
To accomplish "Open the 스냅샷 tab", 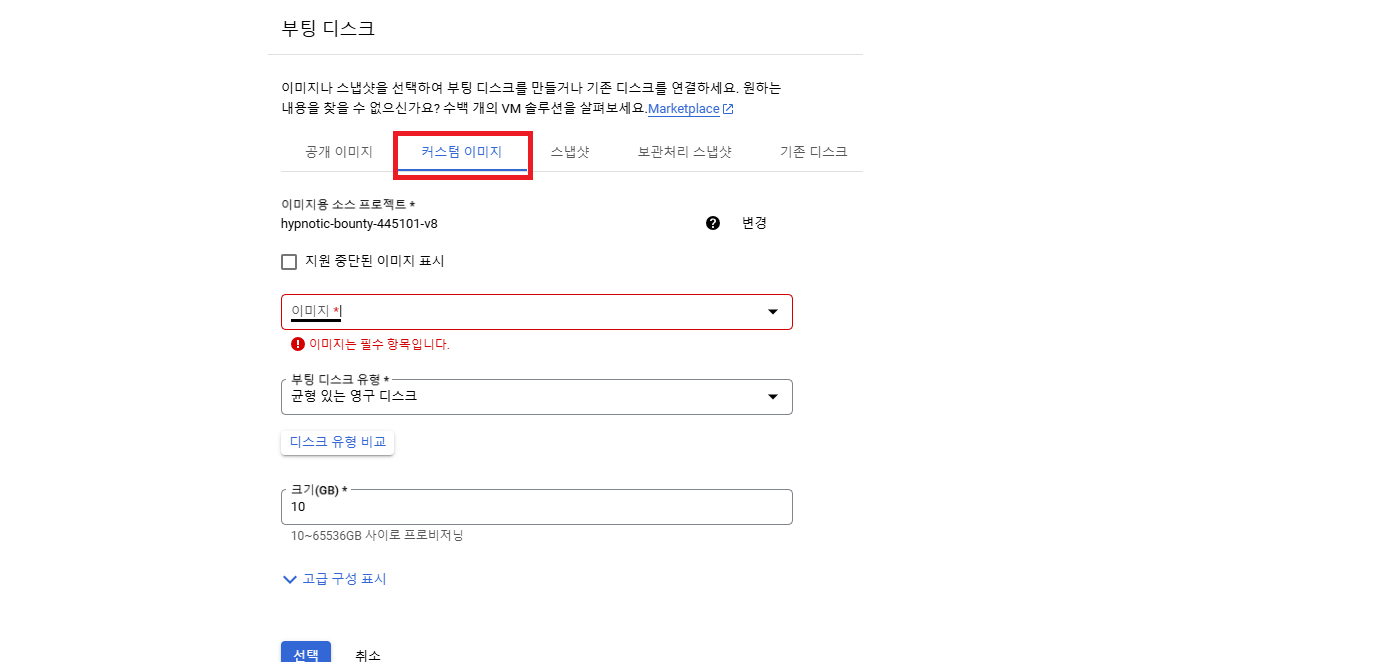I will pos(570,152).
